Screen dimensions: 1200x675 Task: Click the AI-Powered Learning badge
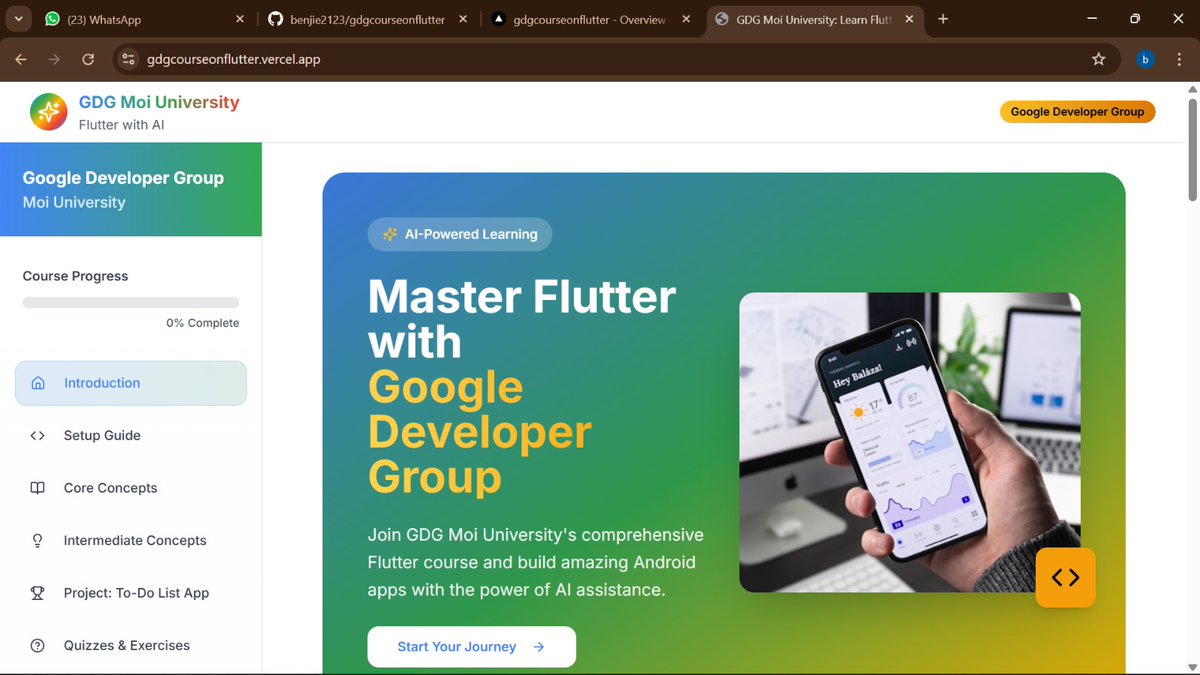pos(460,234)
